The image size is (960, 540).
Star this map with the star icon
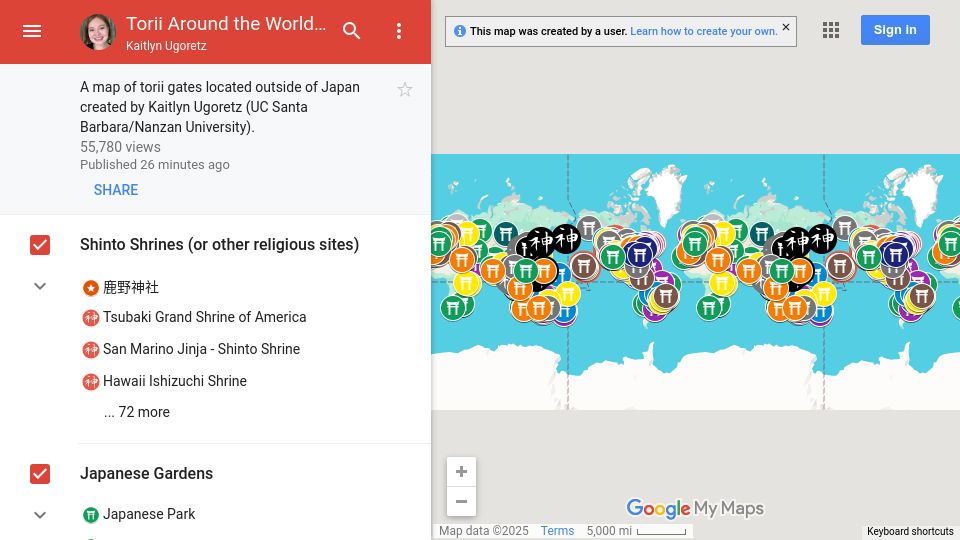point(405,90)
